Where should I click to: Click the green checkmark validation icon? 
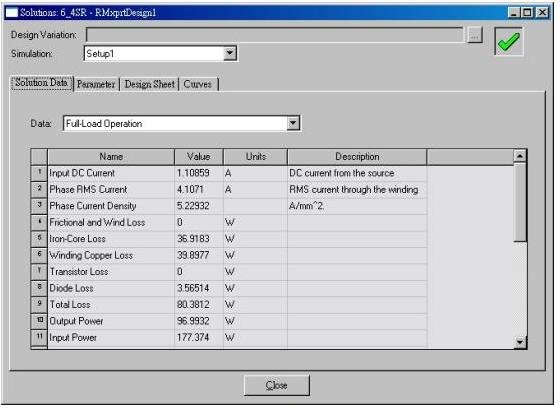coord(509,41)
